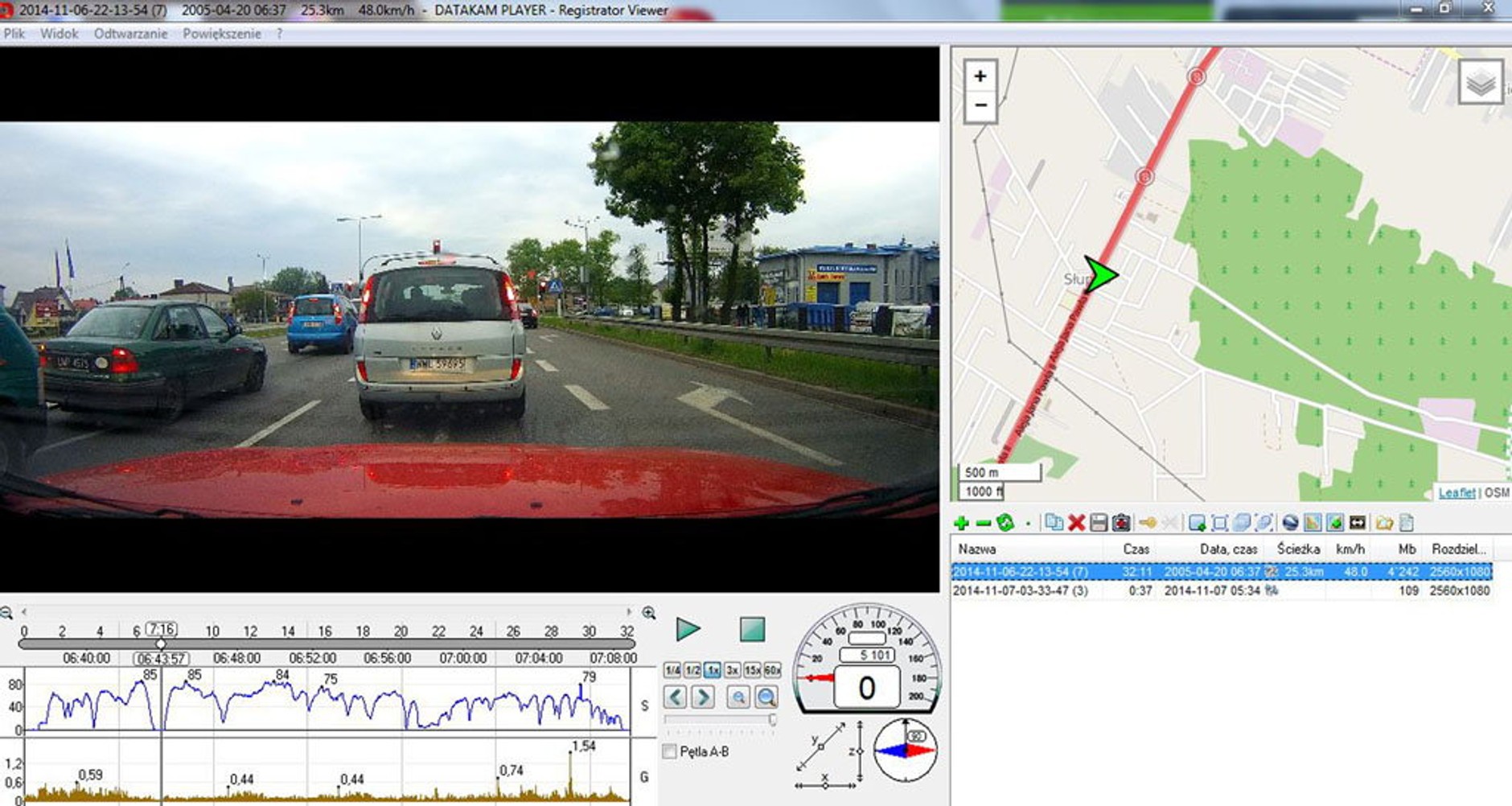Set playback speed to 3x
The image size is (1512, 806).
coord(732,669)
